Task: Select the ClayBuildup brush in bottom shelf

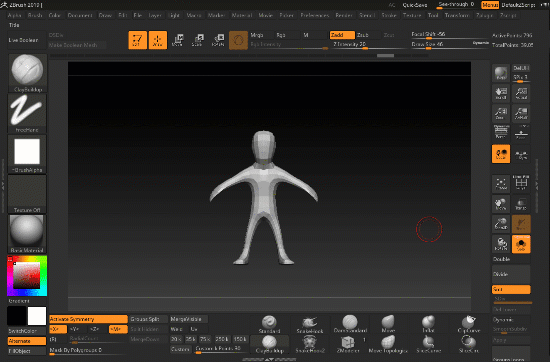Action: tap(269, 344)
